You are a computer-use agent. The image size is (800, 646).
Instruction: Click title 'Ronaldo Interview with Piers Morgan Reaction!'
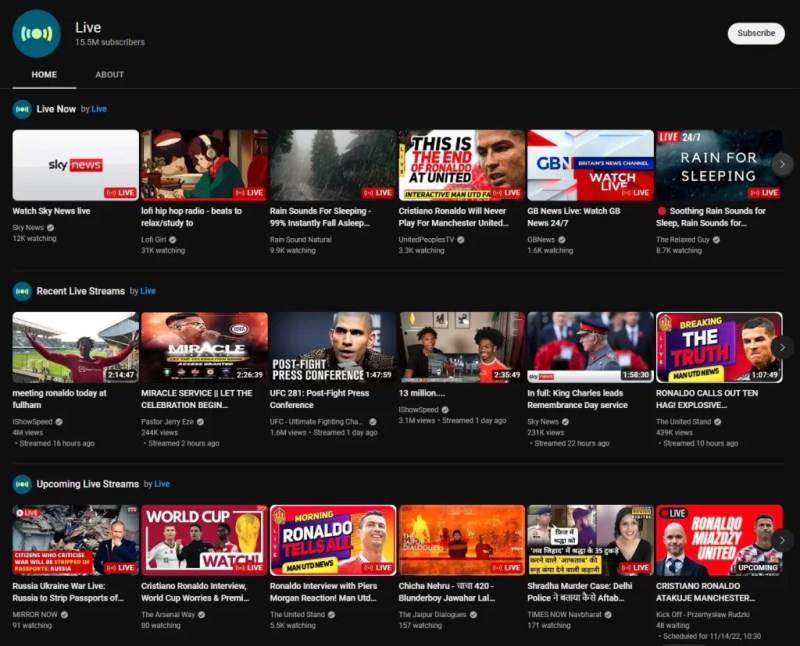click(x=324, y=592)
